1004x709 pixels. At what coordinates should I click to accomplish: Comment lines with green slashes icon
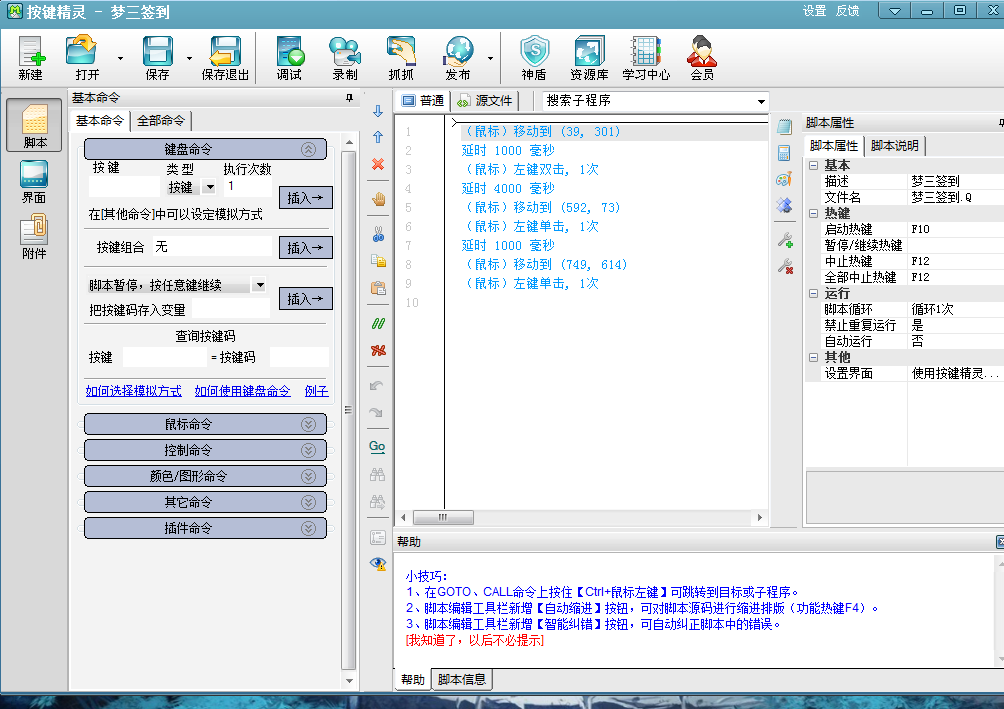(378, 323)
